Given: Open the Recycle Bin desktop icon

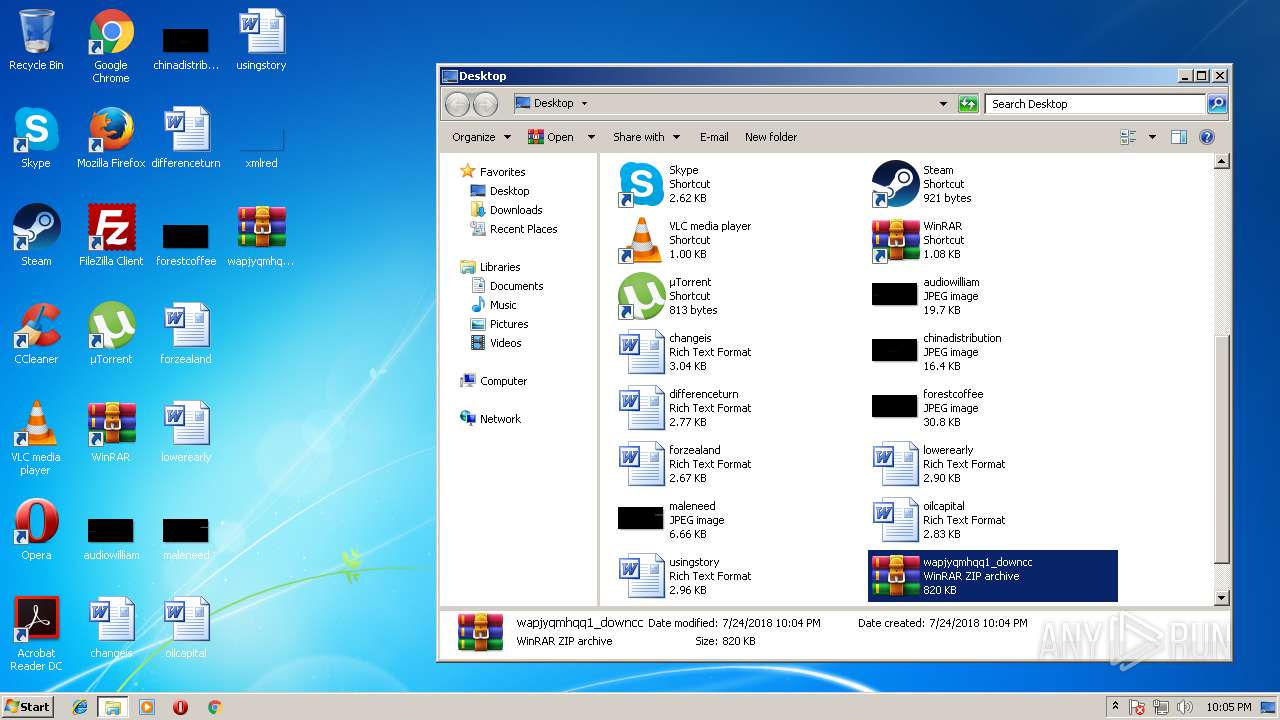Looking at the screenshot, I should click(x=36, y=41).
